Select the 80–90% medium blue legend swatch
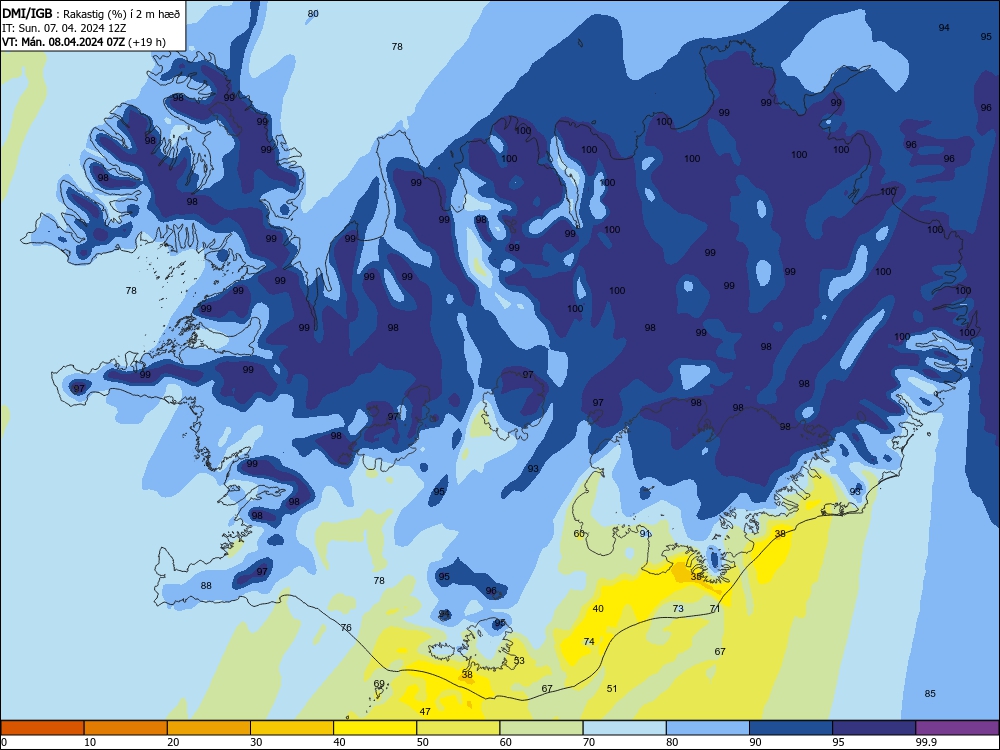Screen dimensions: 1000x750 708,728
